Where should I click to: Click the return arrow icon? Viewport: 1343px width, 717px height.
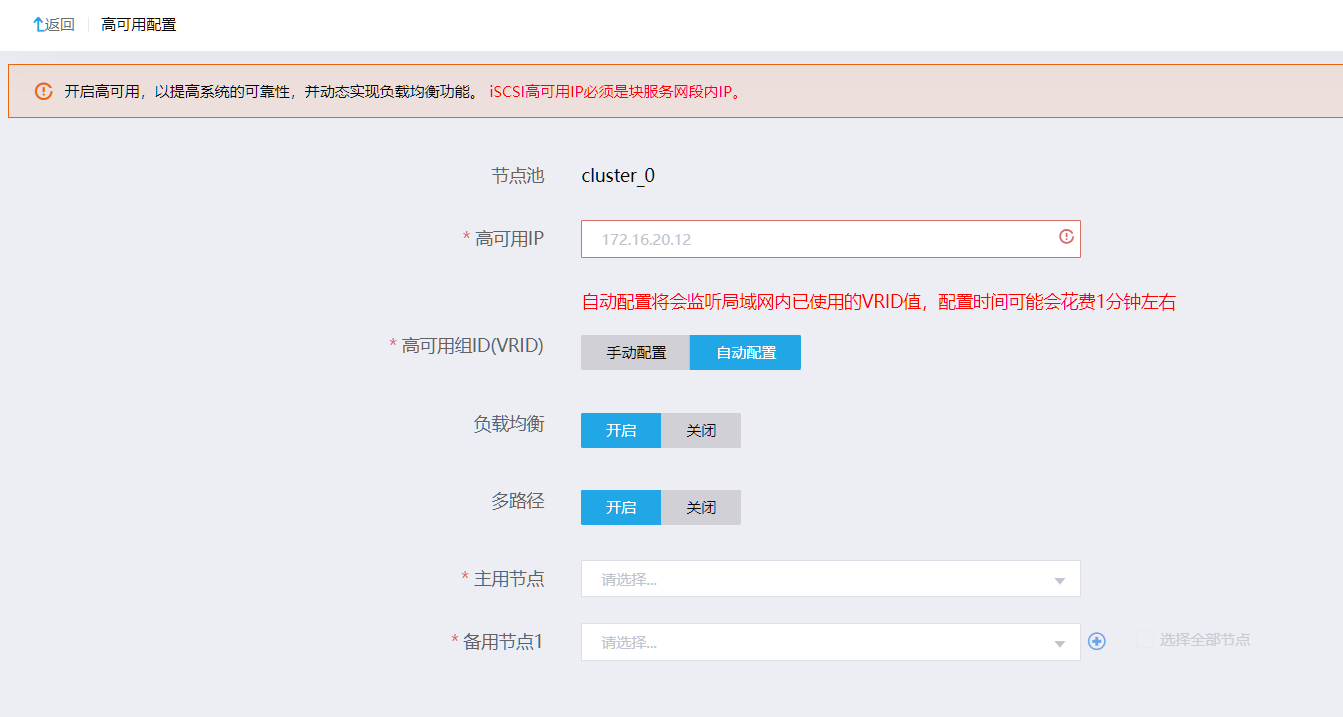tap(38, 24)
